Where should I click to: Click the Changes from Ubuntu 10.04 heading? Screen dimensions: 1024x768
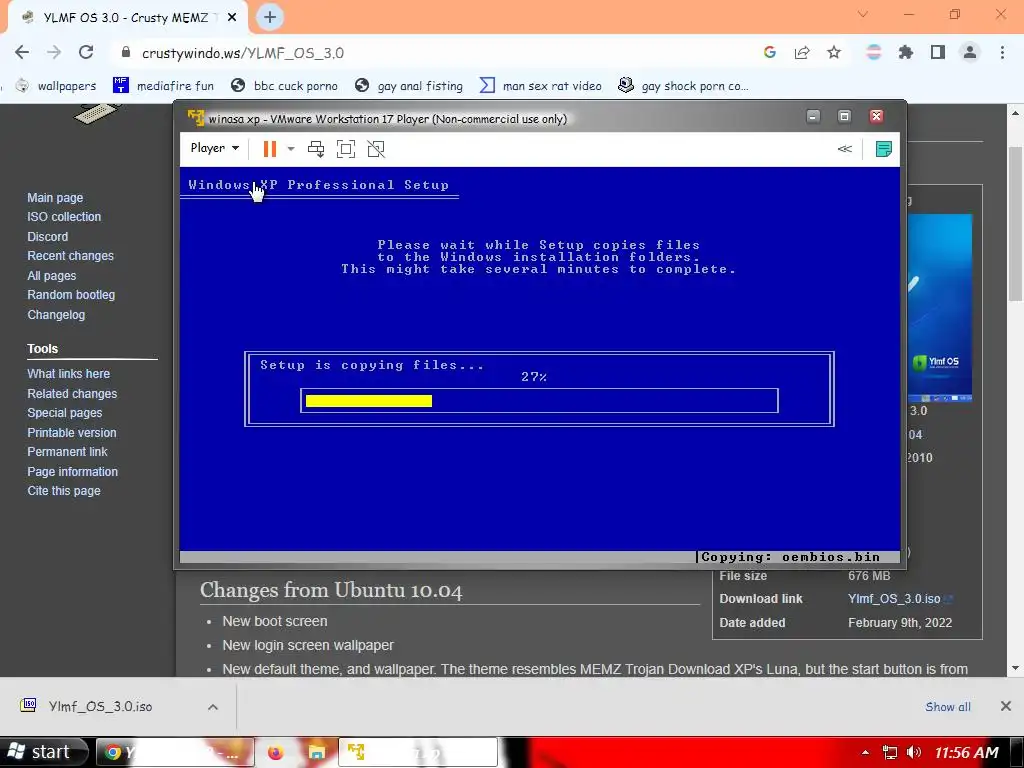coord(331,590)
